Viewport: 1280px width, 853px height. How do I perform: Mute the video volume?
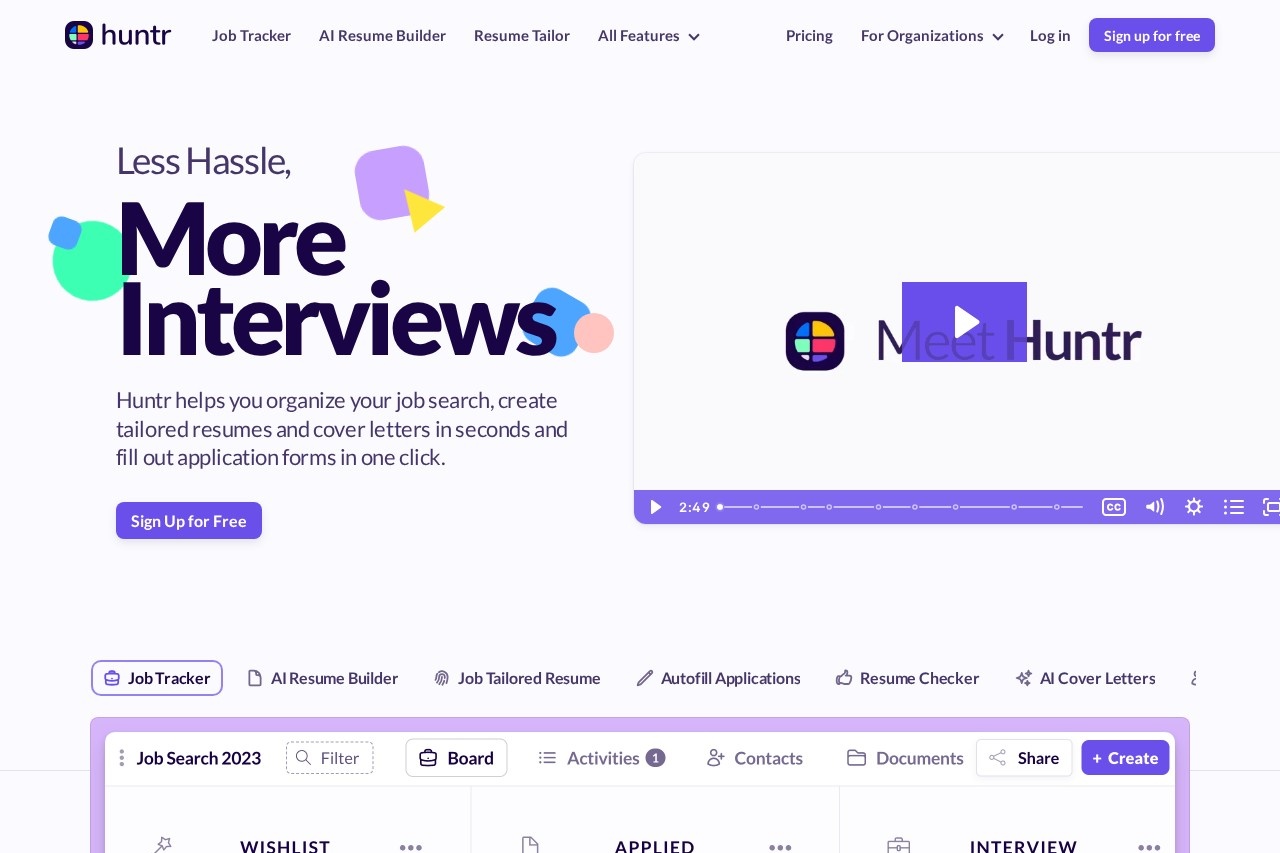click(1155, 507)
